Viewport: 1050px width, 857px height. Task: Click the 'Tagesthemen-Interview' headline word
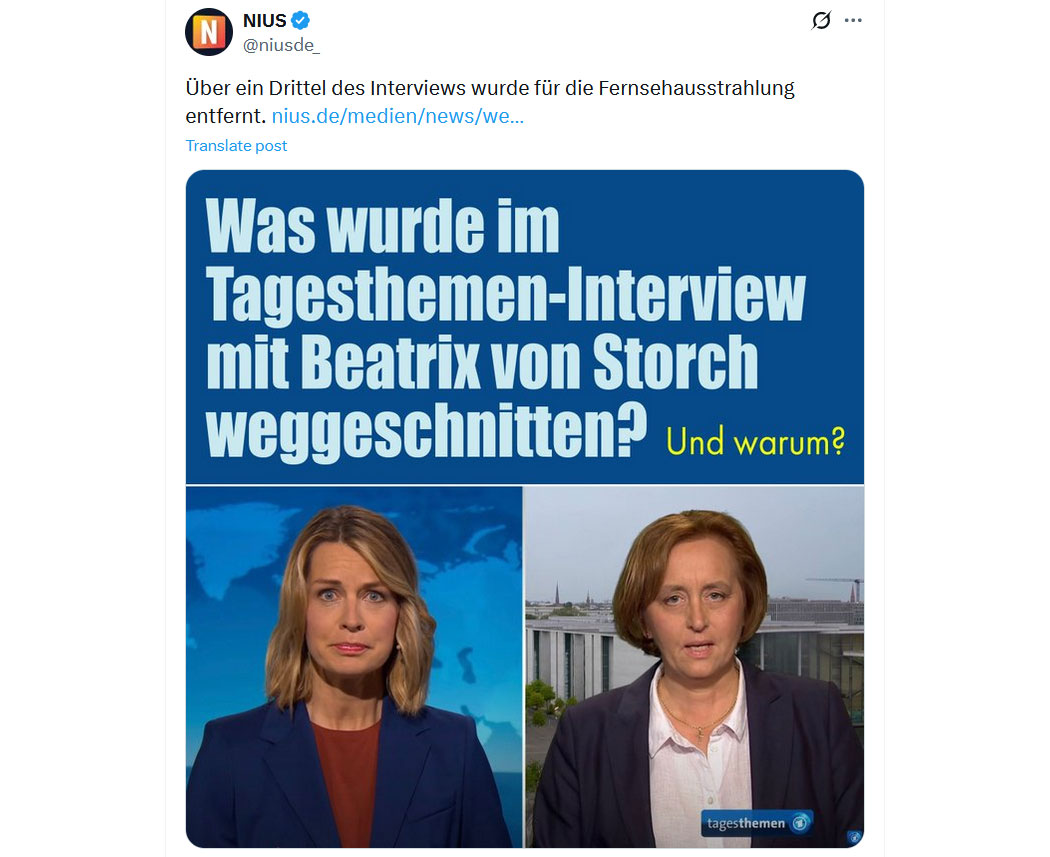[506, 295]
